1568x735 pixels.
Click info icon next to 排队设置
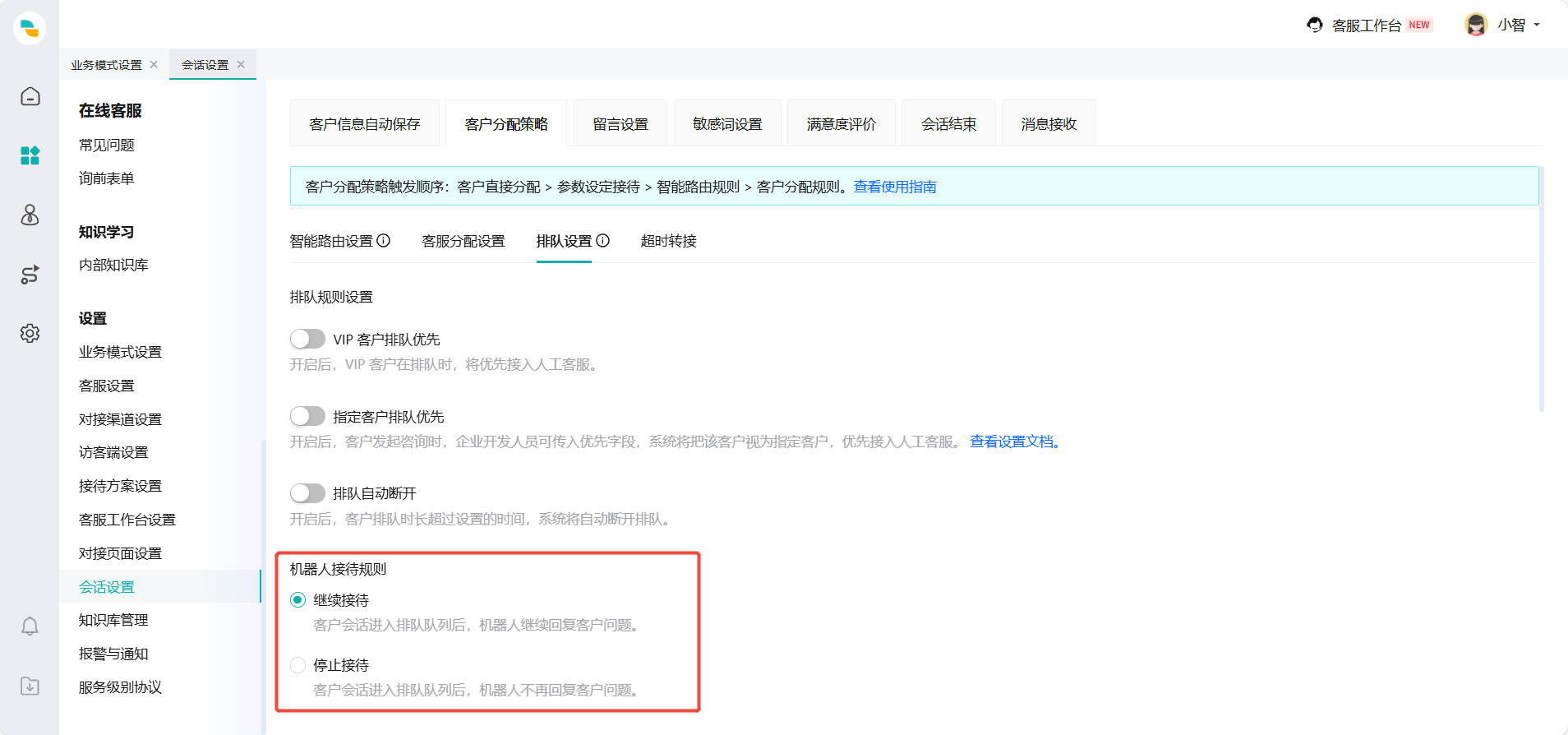click(x=602, y=240)
